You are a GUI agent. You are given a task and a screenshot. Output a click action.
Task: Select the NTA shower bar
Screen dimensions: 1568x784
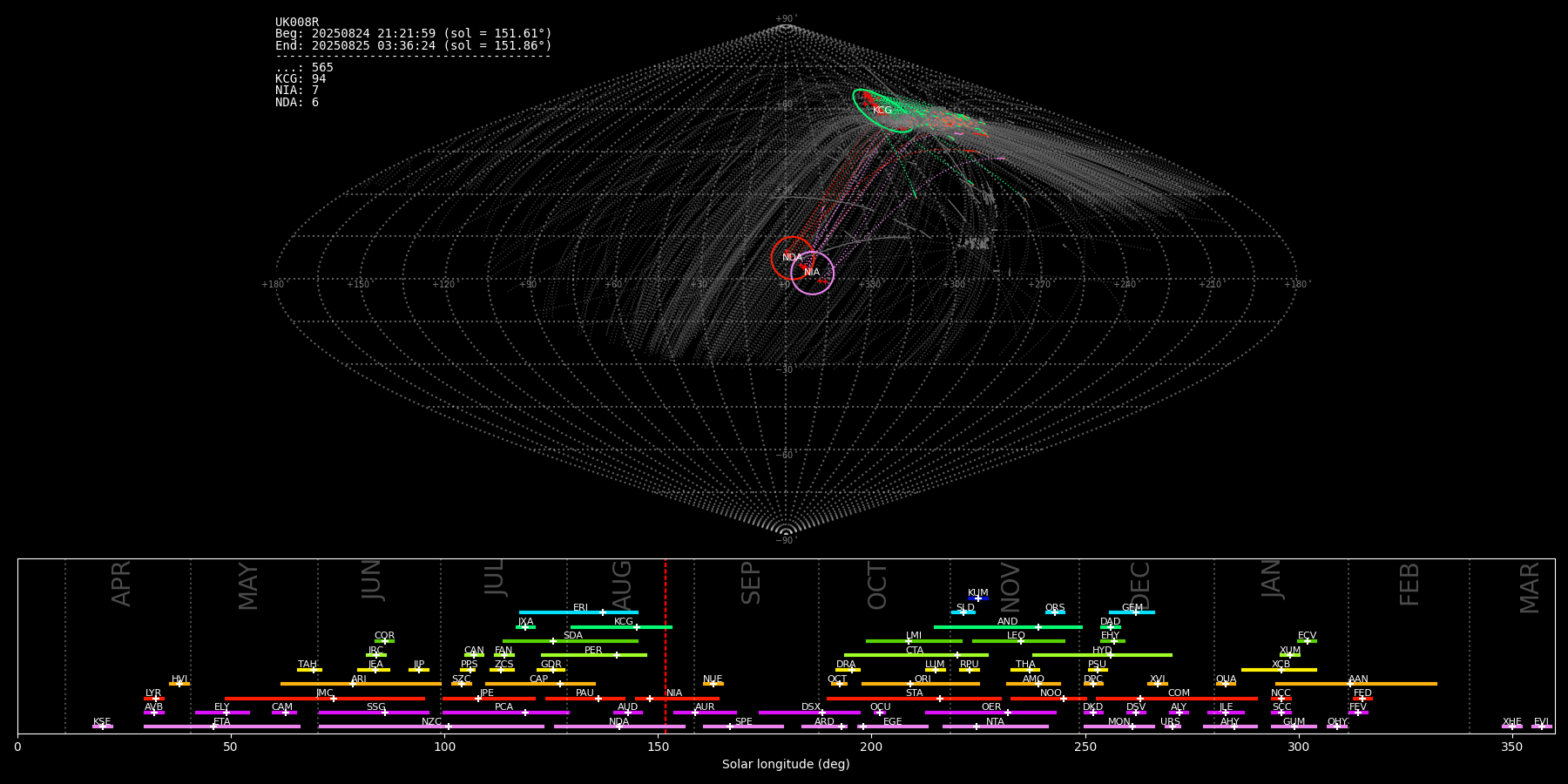tap(995, 727)
